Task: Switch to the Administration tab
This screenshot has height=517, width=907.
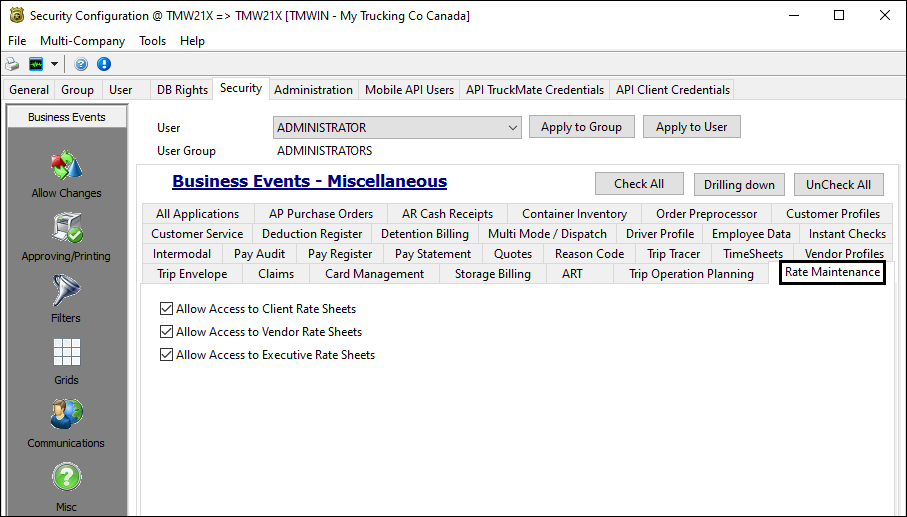Action: coord(313,90)
